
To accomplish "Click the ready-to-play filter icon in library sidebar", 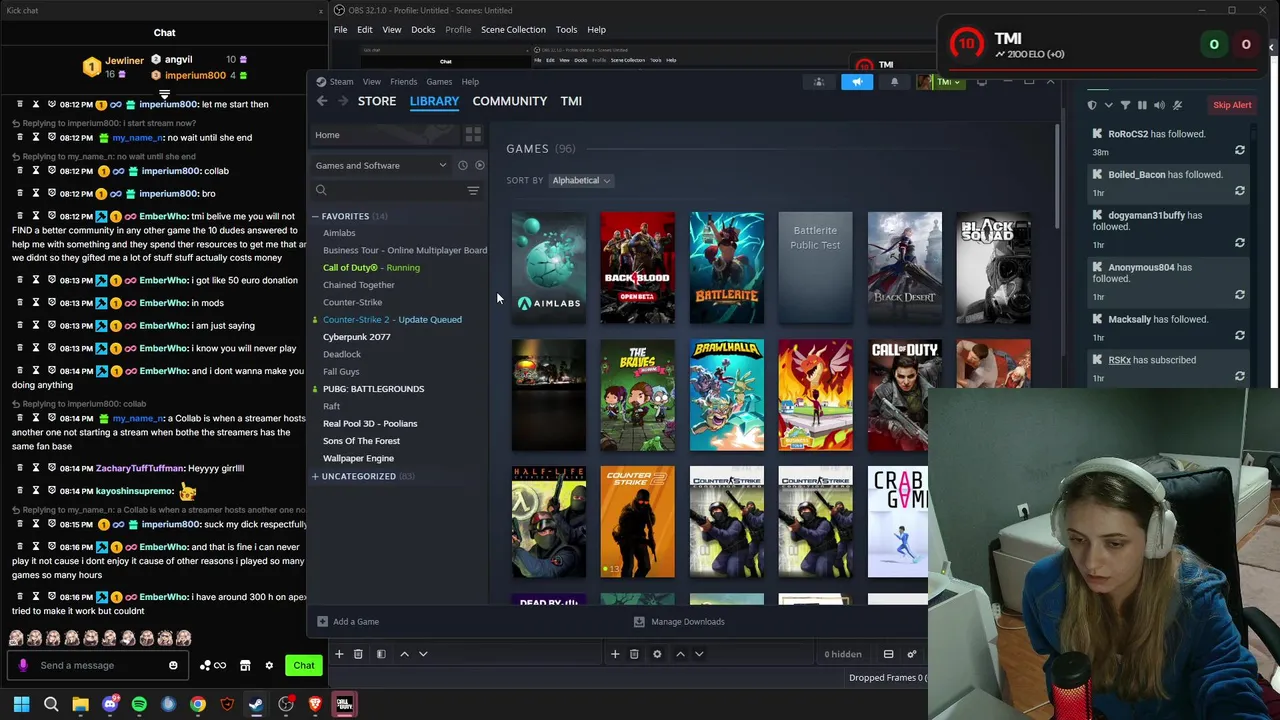I will [480, 165].
